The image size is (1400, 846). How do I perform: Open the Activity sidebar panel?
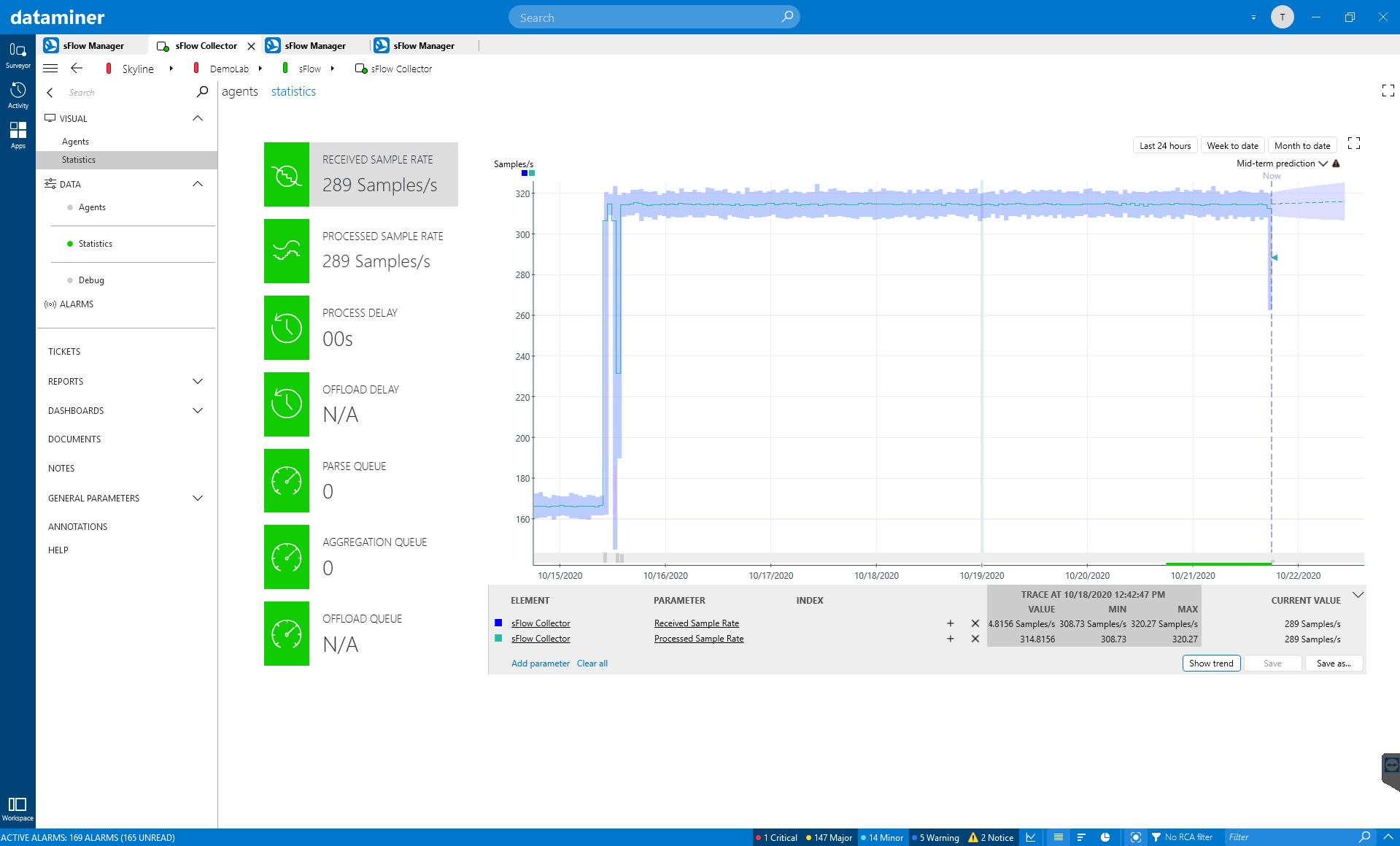coord(18,96)
